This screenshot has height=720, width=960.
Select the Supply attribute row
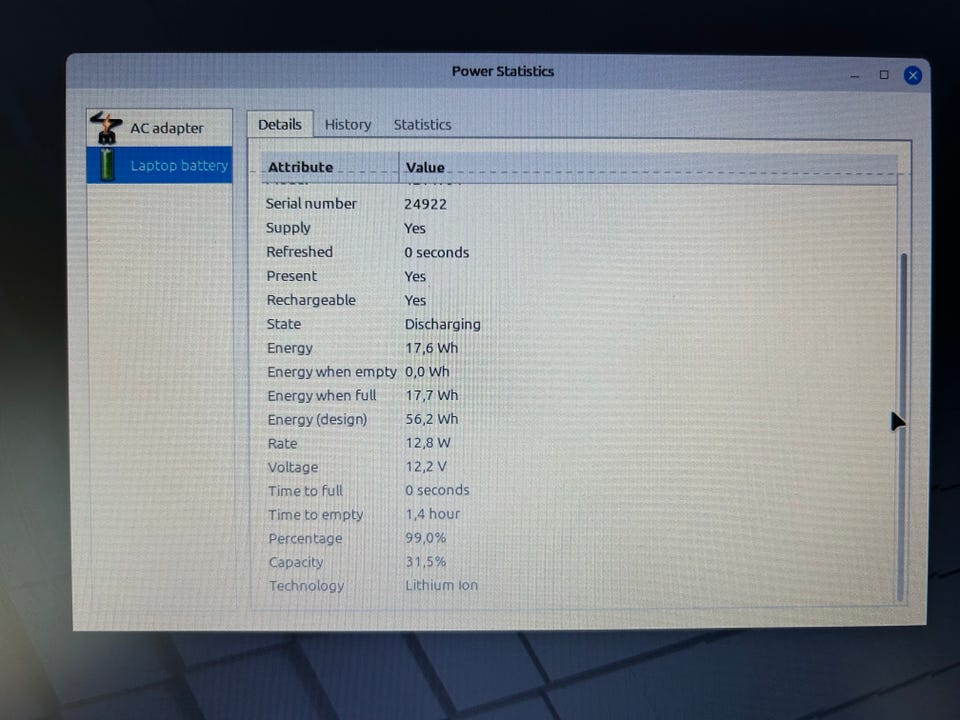[x=579, y=228]
